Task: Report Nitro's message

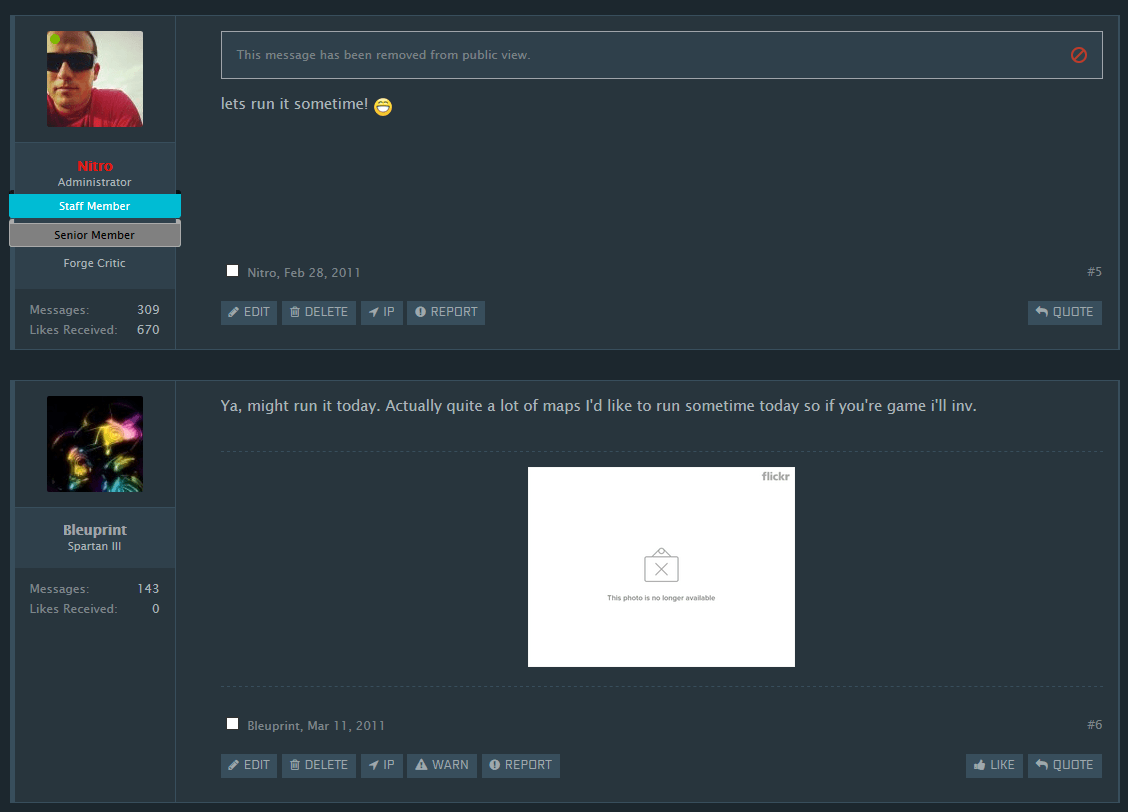Action: 445,312
